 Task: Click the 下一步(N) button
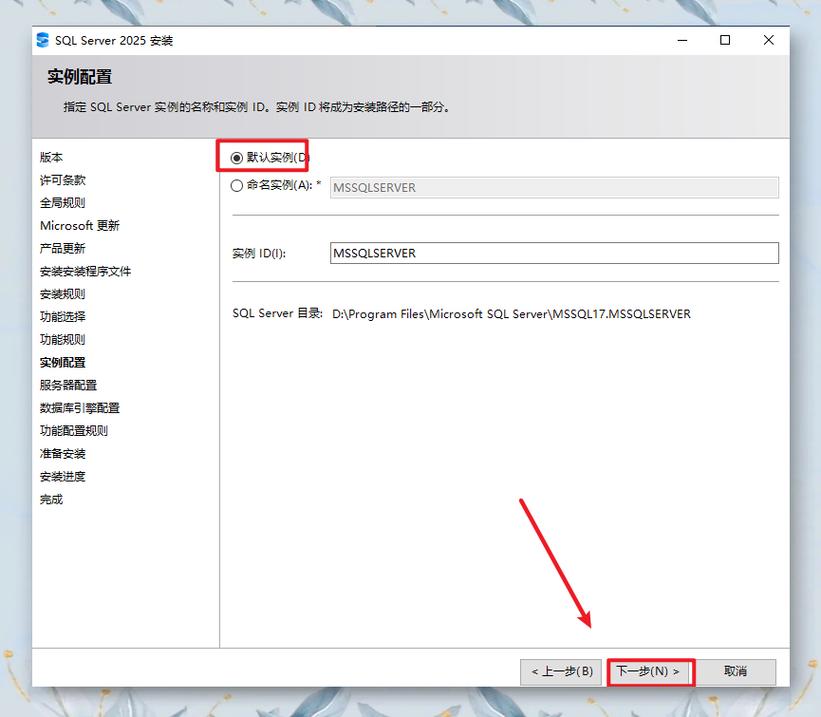(649, 671)
